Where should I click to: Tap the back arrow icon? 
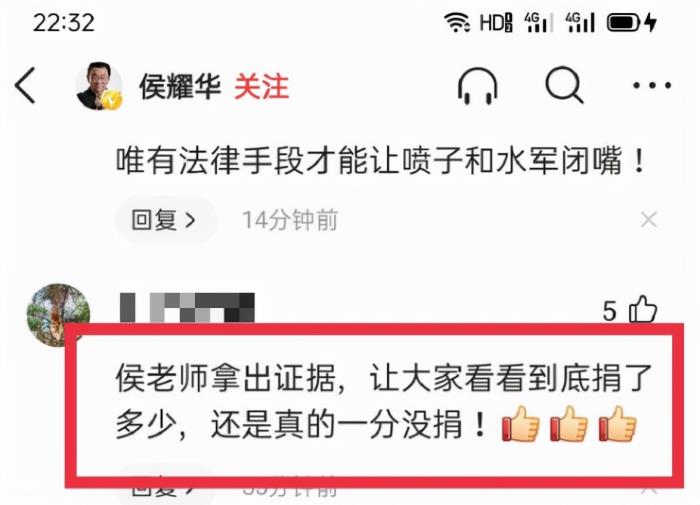25,85
